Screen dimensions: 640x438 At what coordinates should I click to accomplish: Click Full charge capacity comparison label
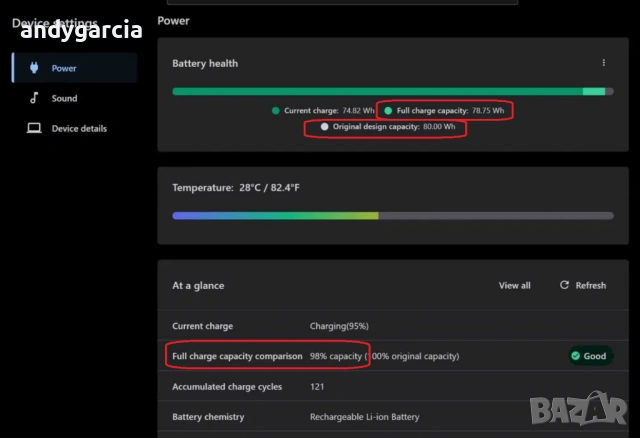(237, 356)
